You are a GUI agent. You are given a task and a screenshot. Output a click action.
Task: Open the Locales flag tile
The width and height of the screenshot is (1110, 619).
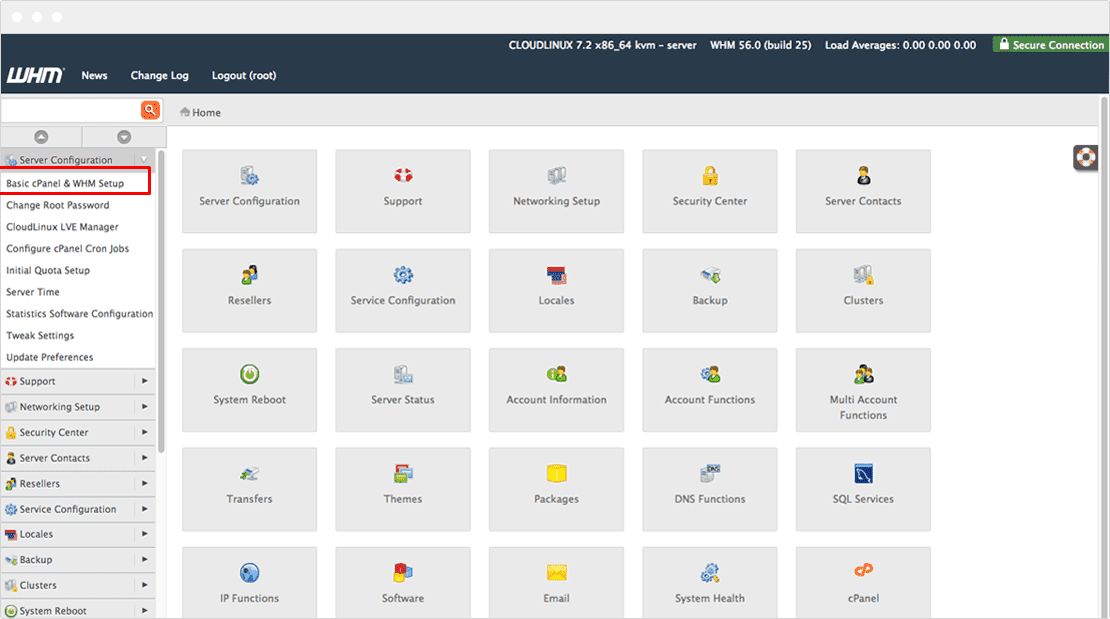[556, 290]
